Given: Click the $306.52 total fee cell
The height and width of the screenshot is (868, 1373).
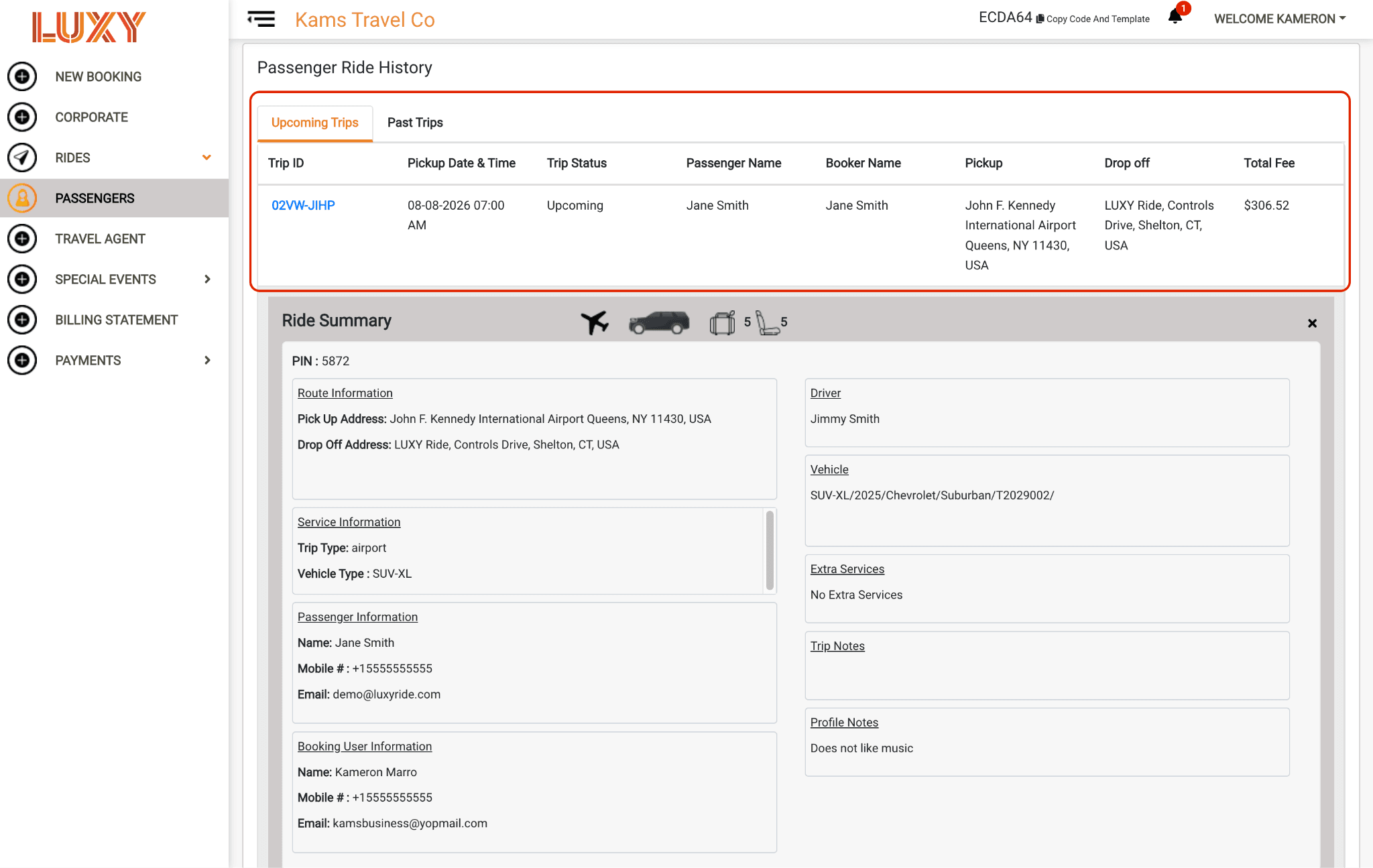Looking at the screenshot, I should (x=1266, y=205).
